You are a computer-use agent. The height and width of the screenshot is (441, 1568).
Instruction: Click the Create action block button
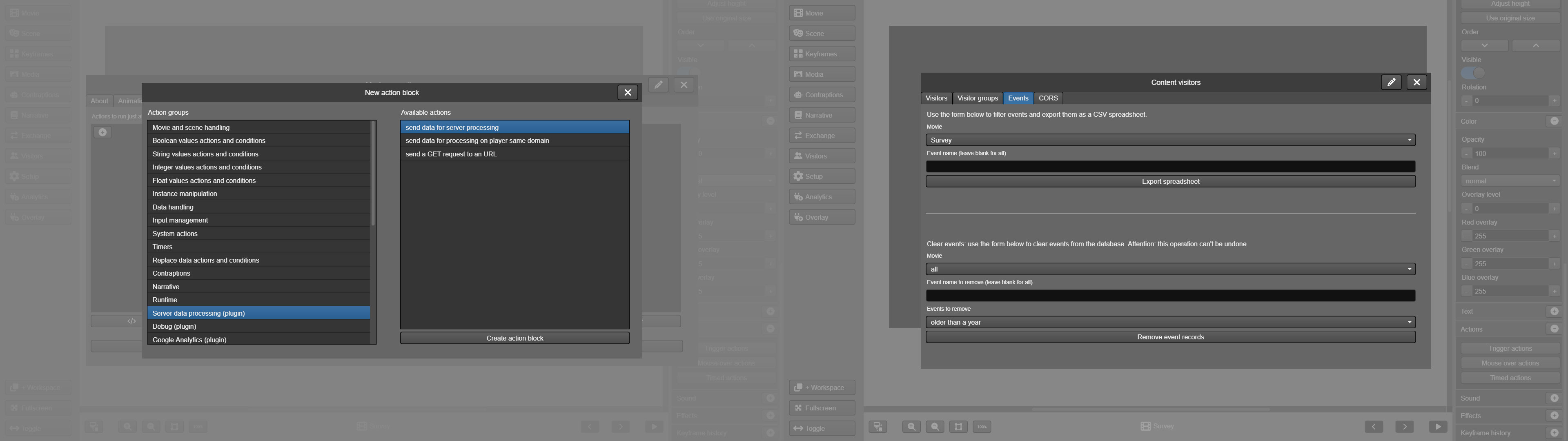tap(514, 338)
